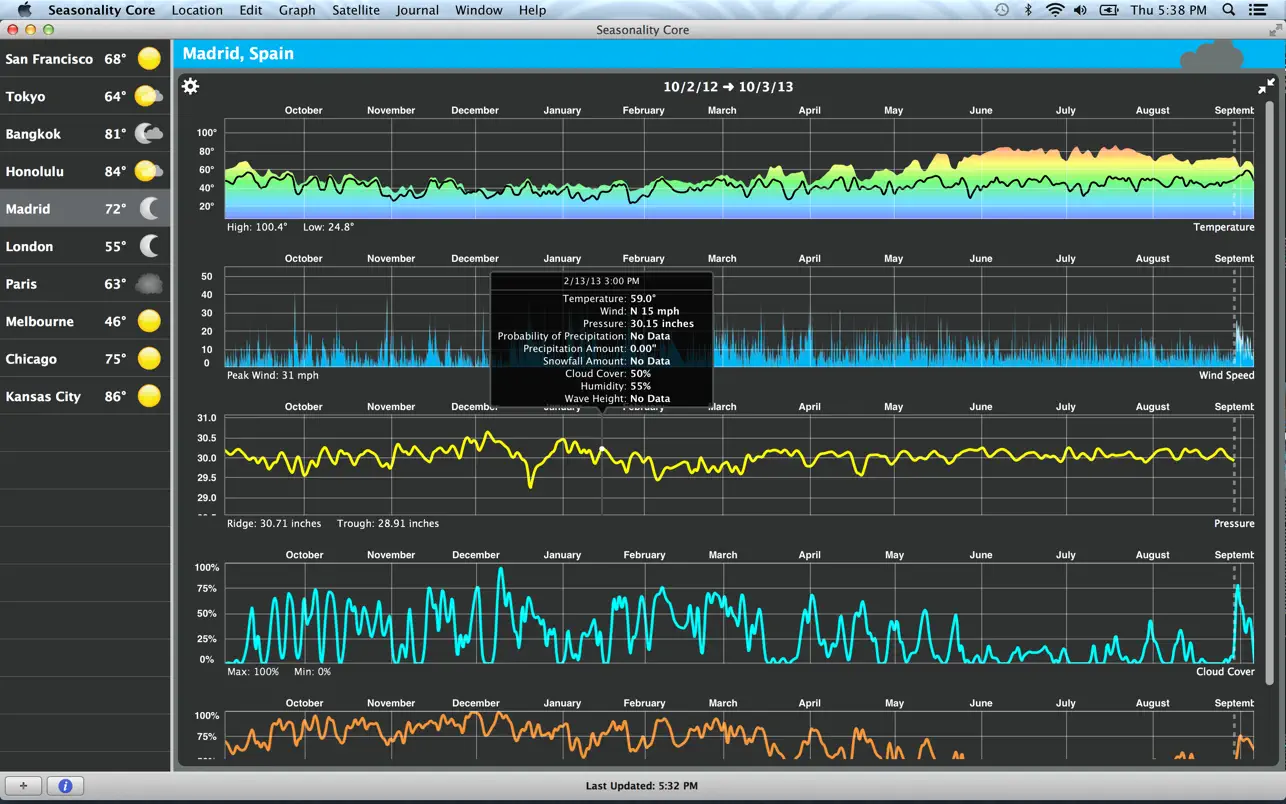The height and width of the screenshot is (804, 1286).
Task: Open the Satellite menu
Action: pos(356,10)
